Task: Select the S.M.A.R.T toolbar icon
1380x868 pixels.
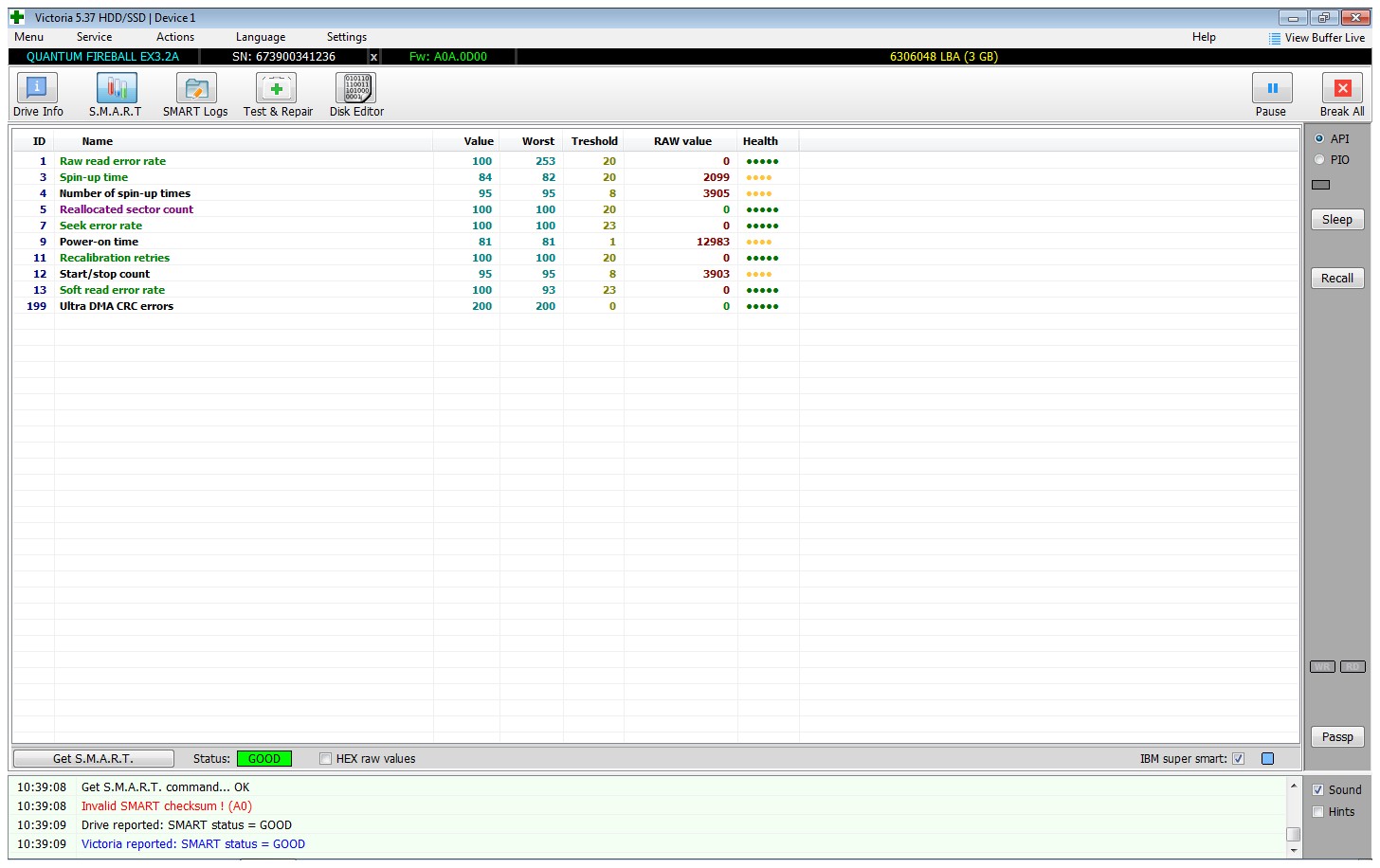Action: [117, 88]
